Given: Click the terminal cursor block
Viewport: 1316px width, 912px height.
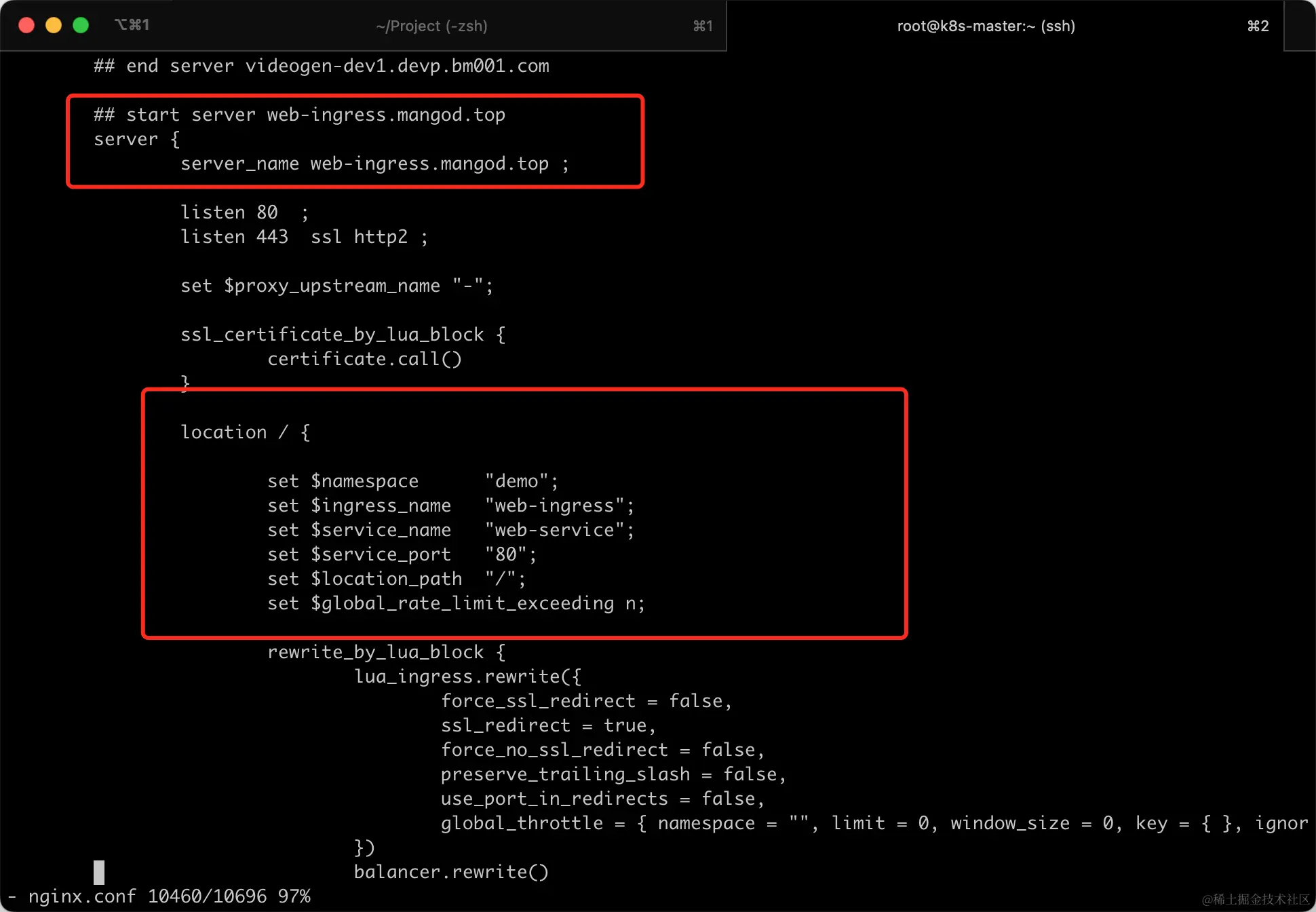Looking at the screenshot, I should (99, 872).
